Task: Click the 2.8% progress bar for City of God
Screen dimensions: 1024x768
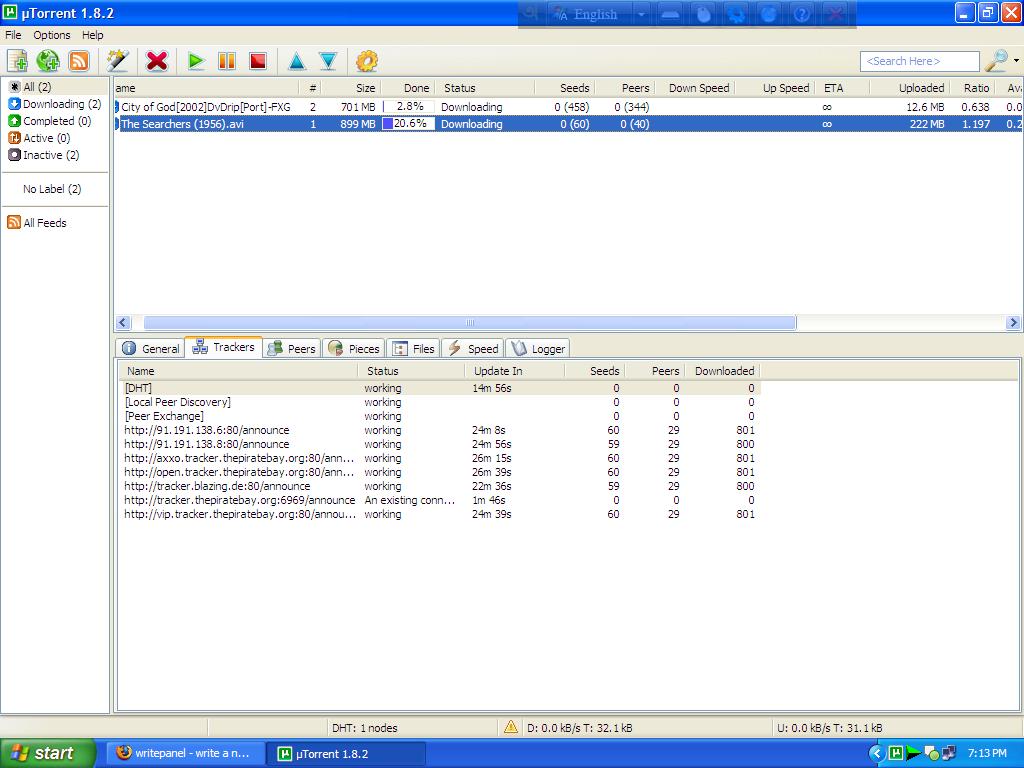Action: click(x=409, y=106)
